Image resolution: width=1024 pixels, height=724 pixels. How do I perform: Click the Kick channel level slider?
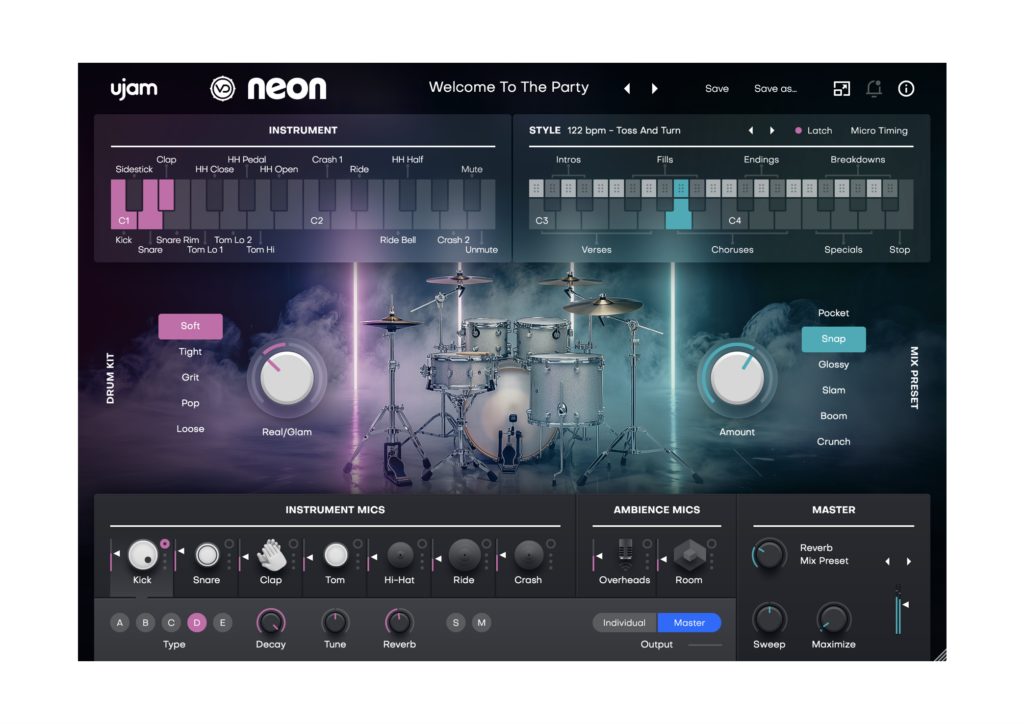pyautogui.click(x=114, y=555)
